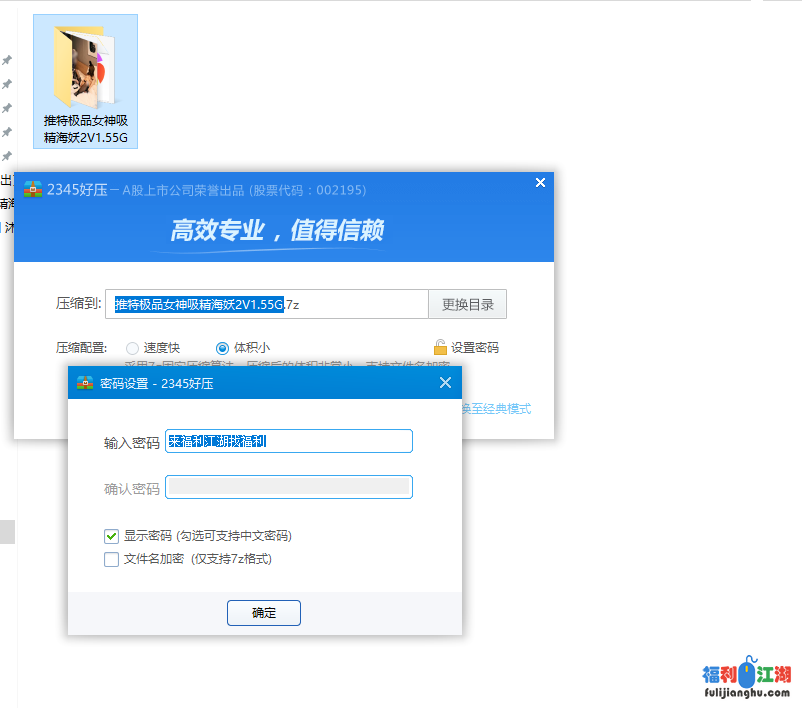Open the 切换至经典模式 link

(496, 409)
